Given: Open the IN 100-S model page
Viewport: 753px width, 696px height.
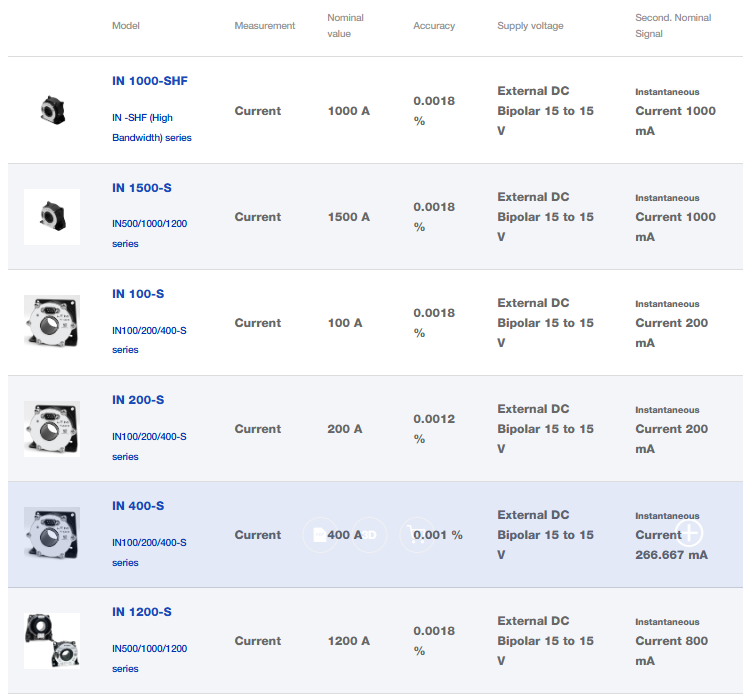Looking at the screenshot, I should click(138, 294).
